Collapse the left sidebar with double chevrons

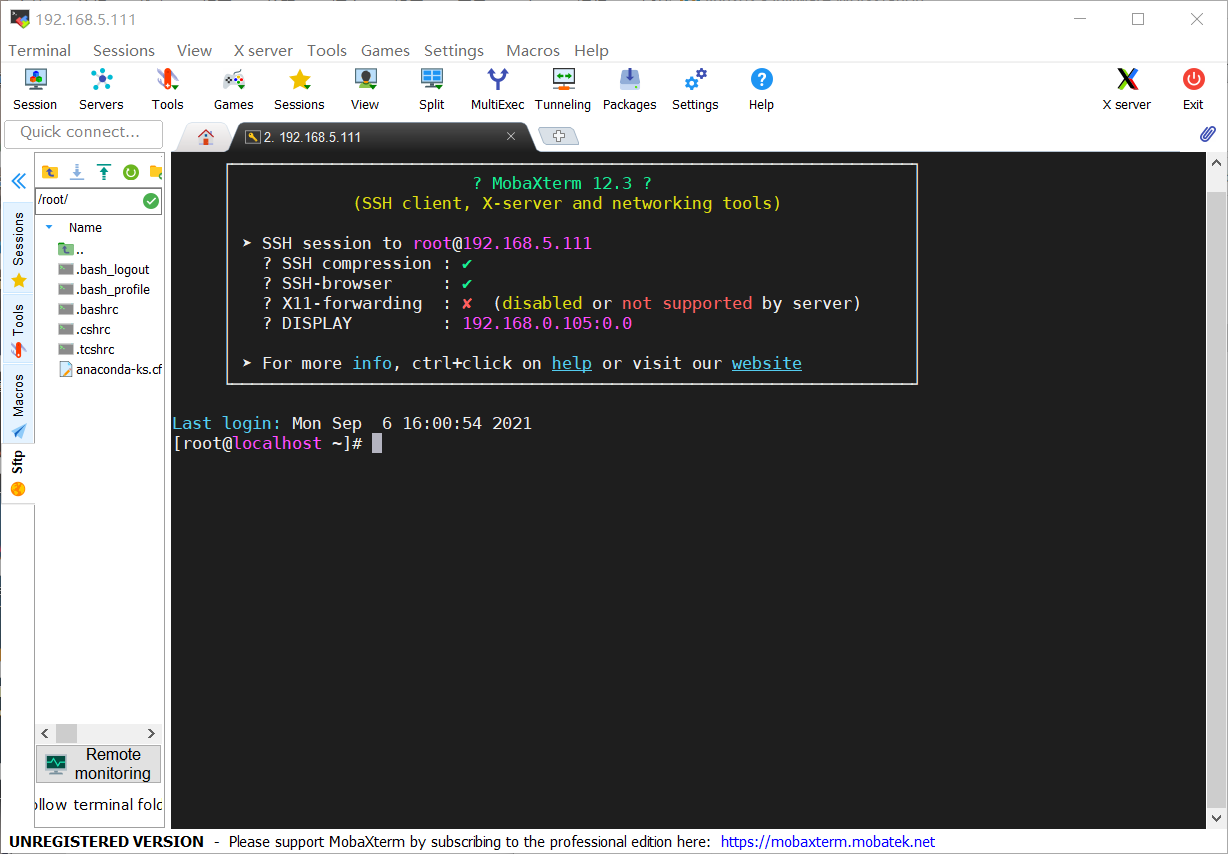(18, 181)
